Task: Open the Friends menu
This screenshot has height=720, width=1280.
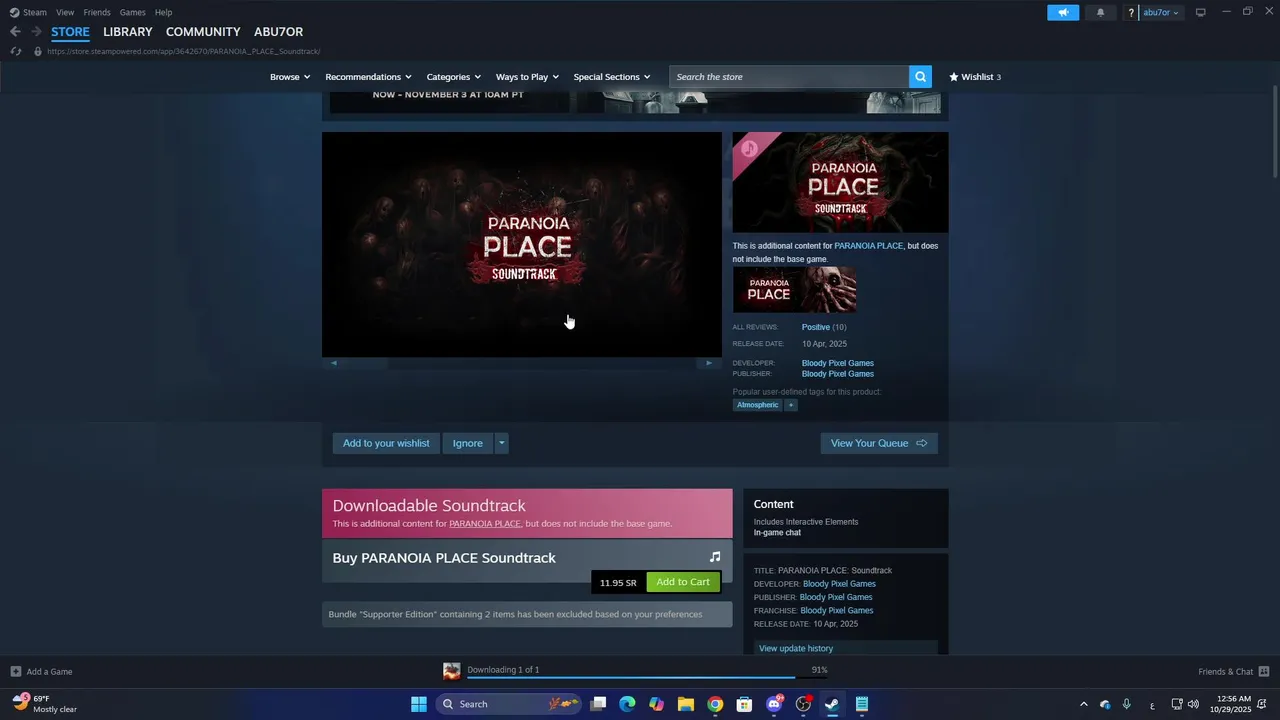Action: (x=97, y=12)
